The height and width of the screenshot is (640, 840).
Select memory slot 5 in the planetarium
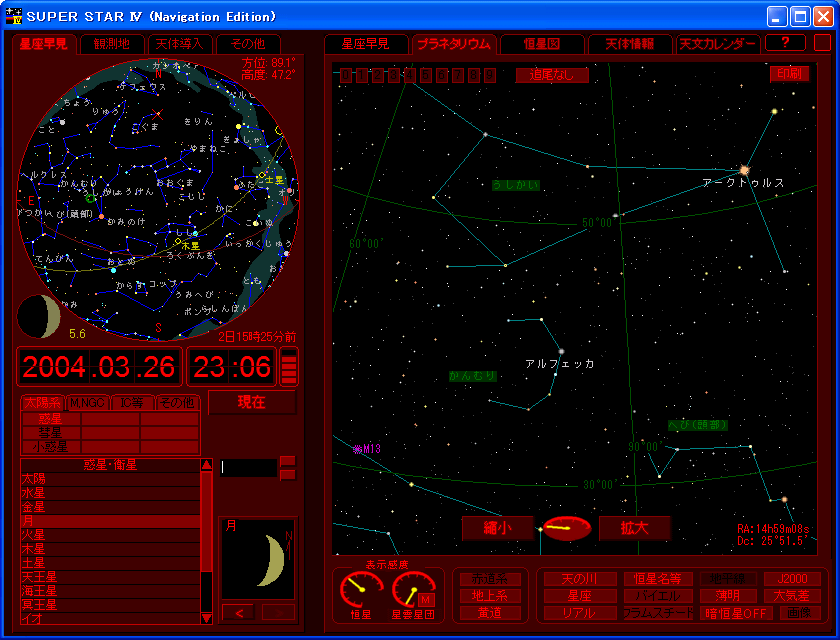(x=426, y=75)
